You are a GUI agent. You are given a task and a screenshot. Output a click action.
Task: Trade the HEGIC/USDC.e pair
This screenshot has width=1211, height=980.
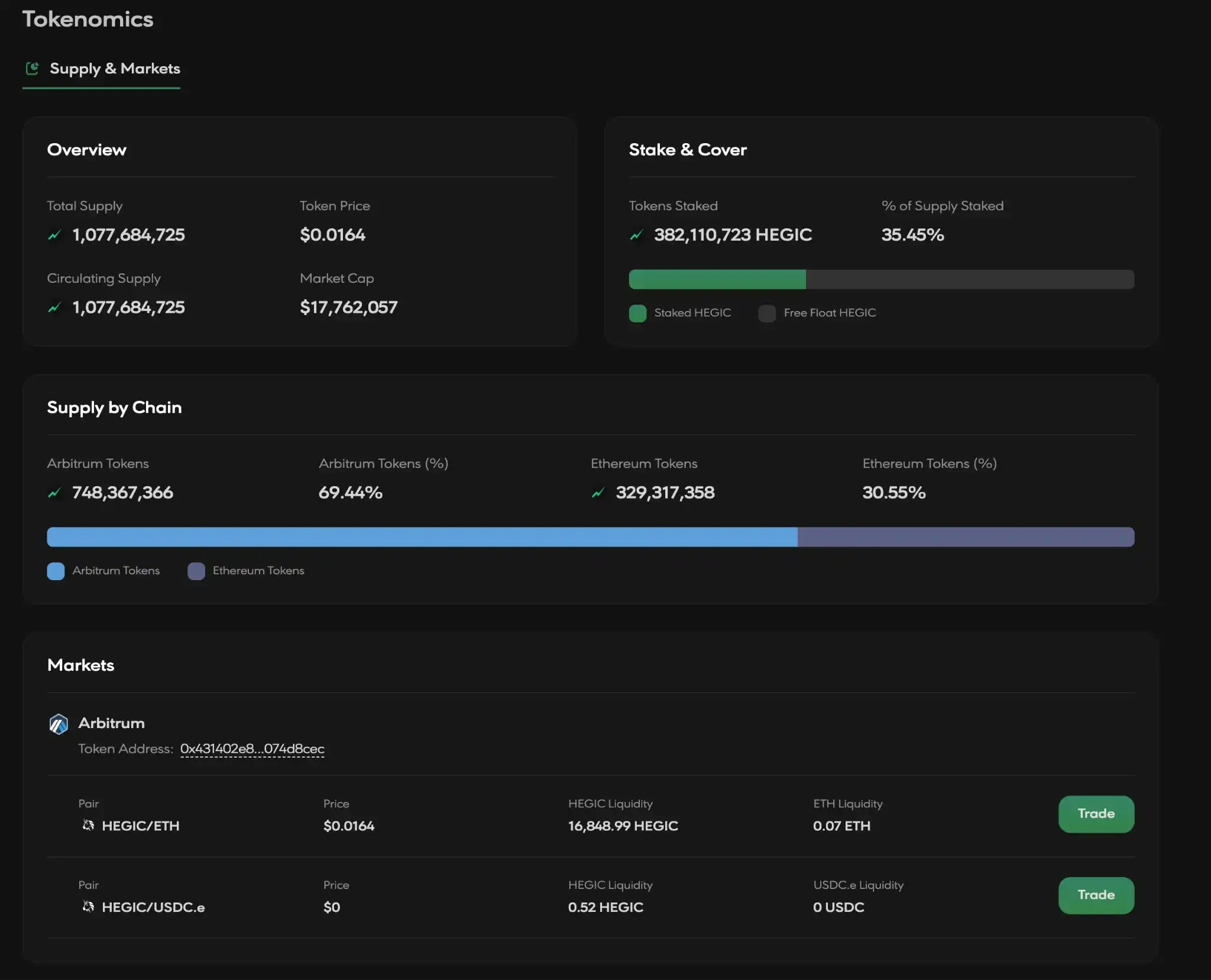1096,895
